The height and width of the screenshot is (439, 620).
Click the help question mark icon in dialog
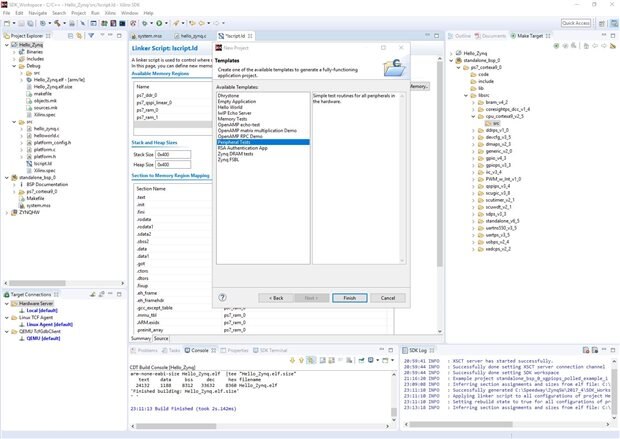click(222, 297)
